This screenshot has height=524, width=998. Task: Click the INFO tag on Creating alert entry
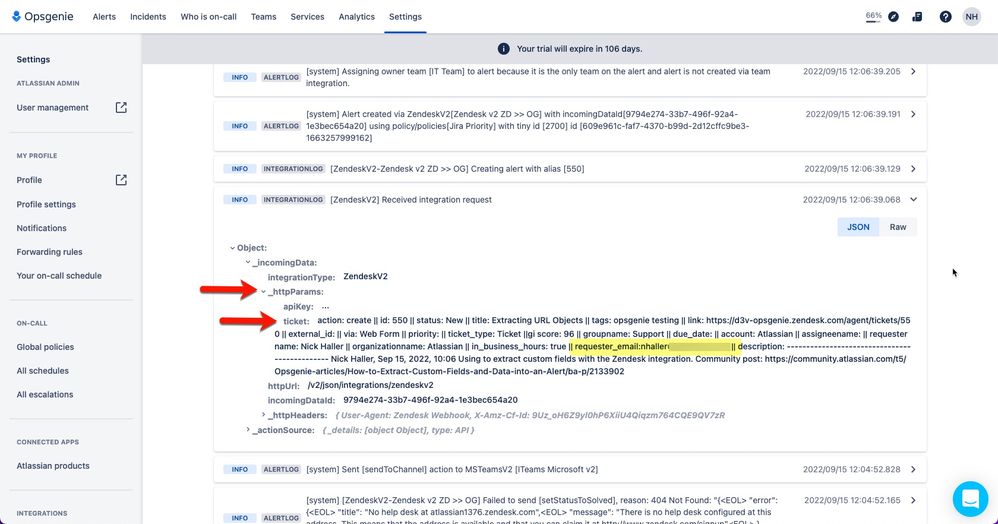tap(239, 169)
